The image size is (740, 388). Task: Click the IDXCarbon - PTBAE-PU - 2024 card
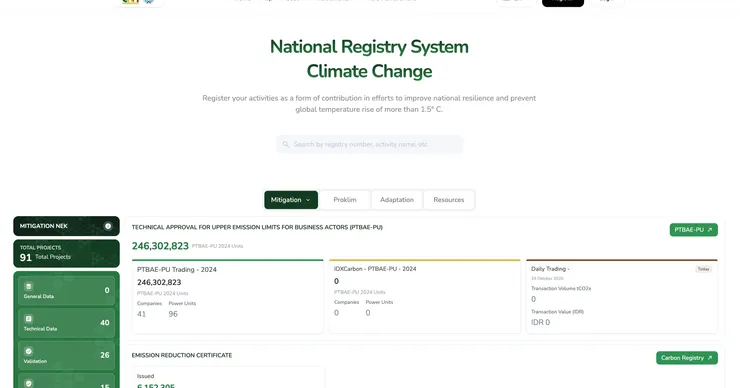pos(425,296)
